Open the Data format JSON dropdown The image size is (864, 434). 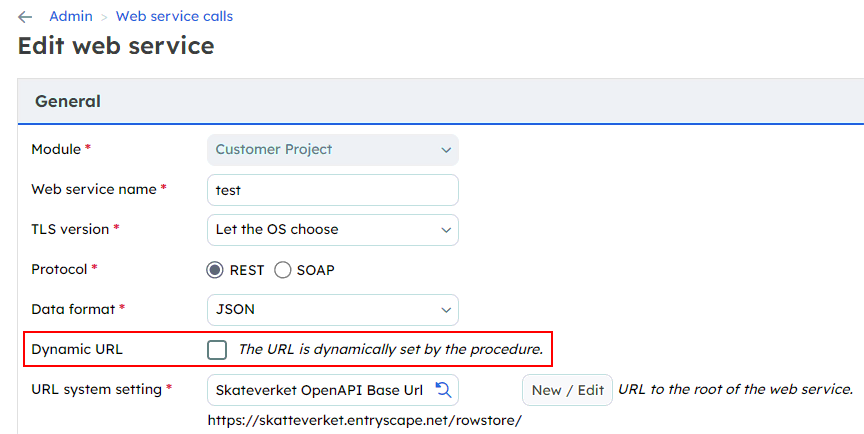pos(333,310)
